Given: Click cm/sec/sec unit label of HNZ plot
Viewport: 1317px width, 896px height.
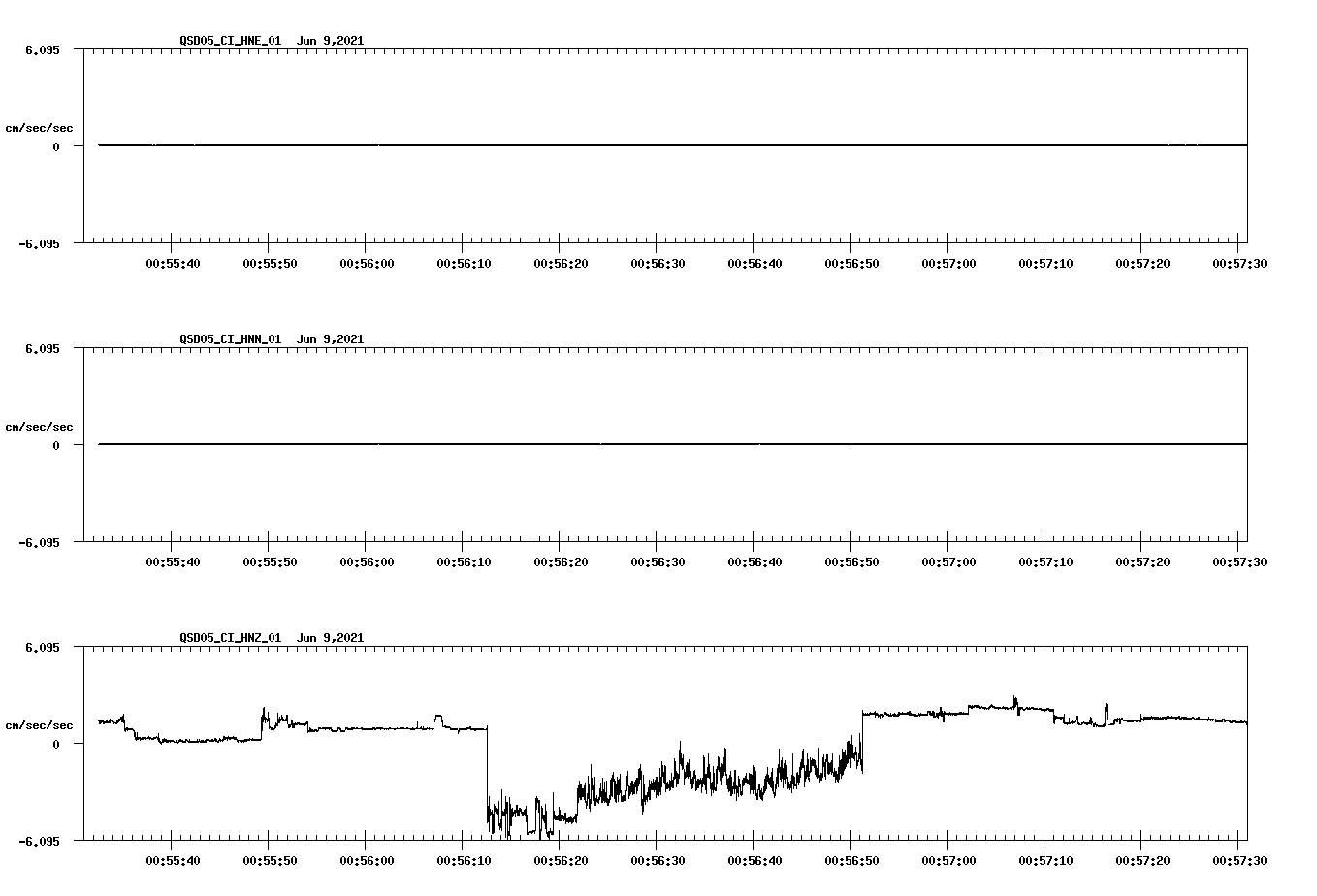Looking at the screenshot, I should (x=39, y=725).
